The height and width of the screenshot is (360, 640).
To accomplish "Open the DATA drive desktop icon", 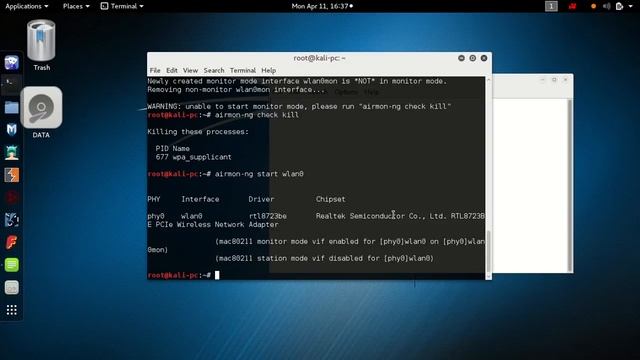I will pyautogui.click(x=41, y=113).
